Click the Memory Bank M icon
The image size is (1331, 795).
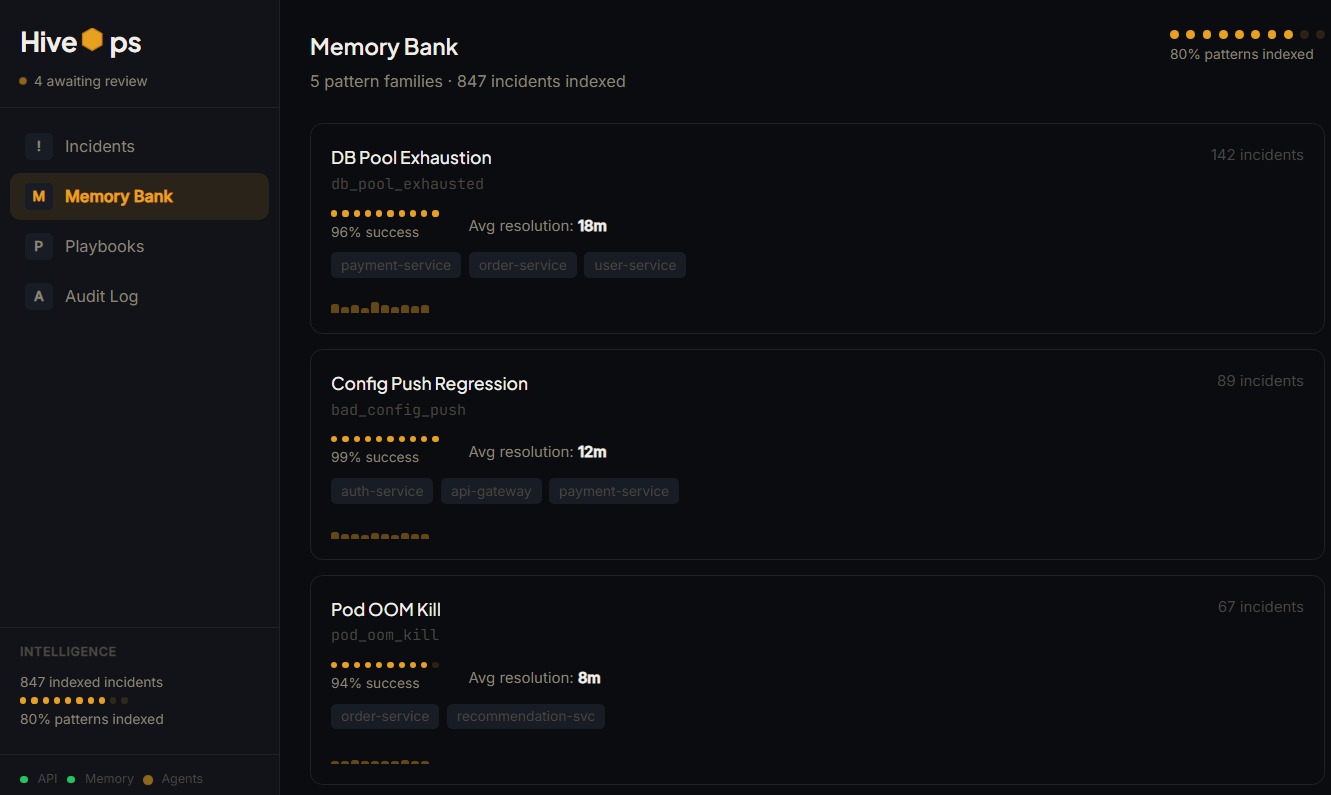[39, 196]
